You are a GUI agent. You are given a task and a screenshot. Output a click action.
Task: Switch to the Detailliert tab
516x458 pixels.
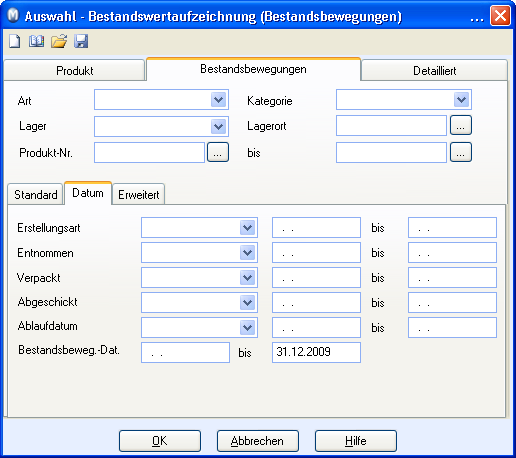pos(434,71)
